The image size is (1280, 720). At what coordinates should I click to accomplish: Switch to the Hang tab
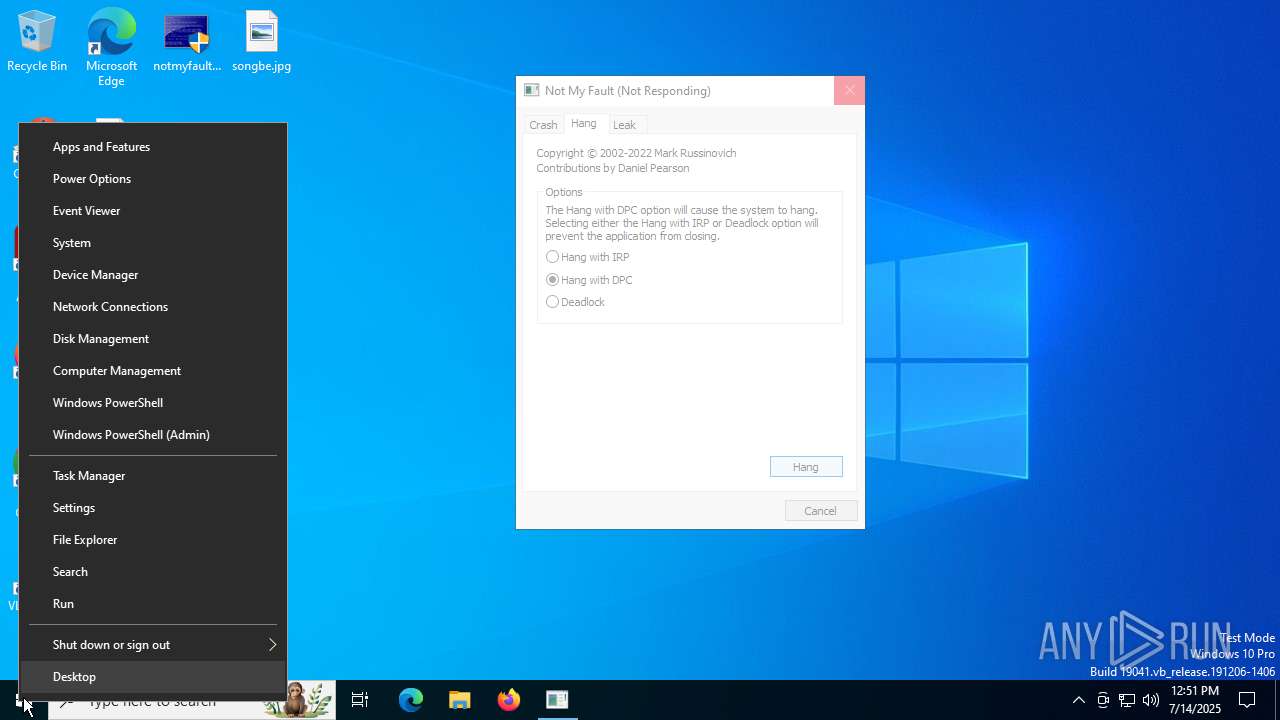584,123
